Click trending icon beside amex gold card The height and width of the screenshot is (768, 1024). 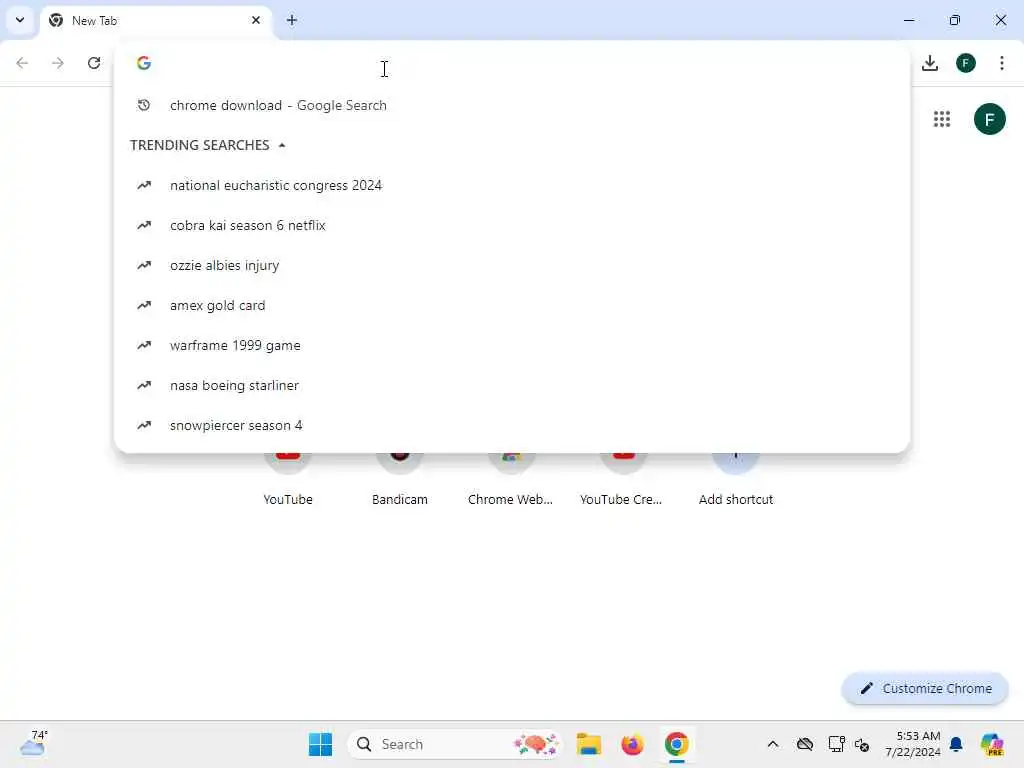pyautogui.click(x=144, y=305)
